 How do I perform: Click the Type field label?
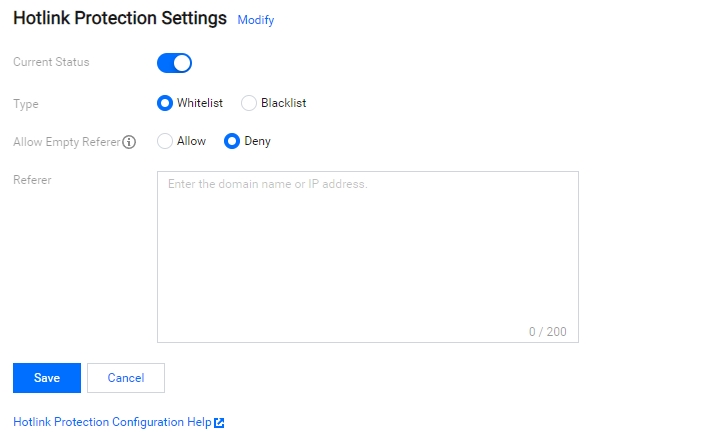26,104
